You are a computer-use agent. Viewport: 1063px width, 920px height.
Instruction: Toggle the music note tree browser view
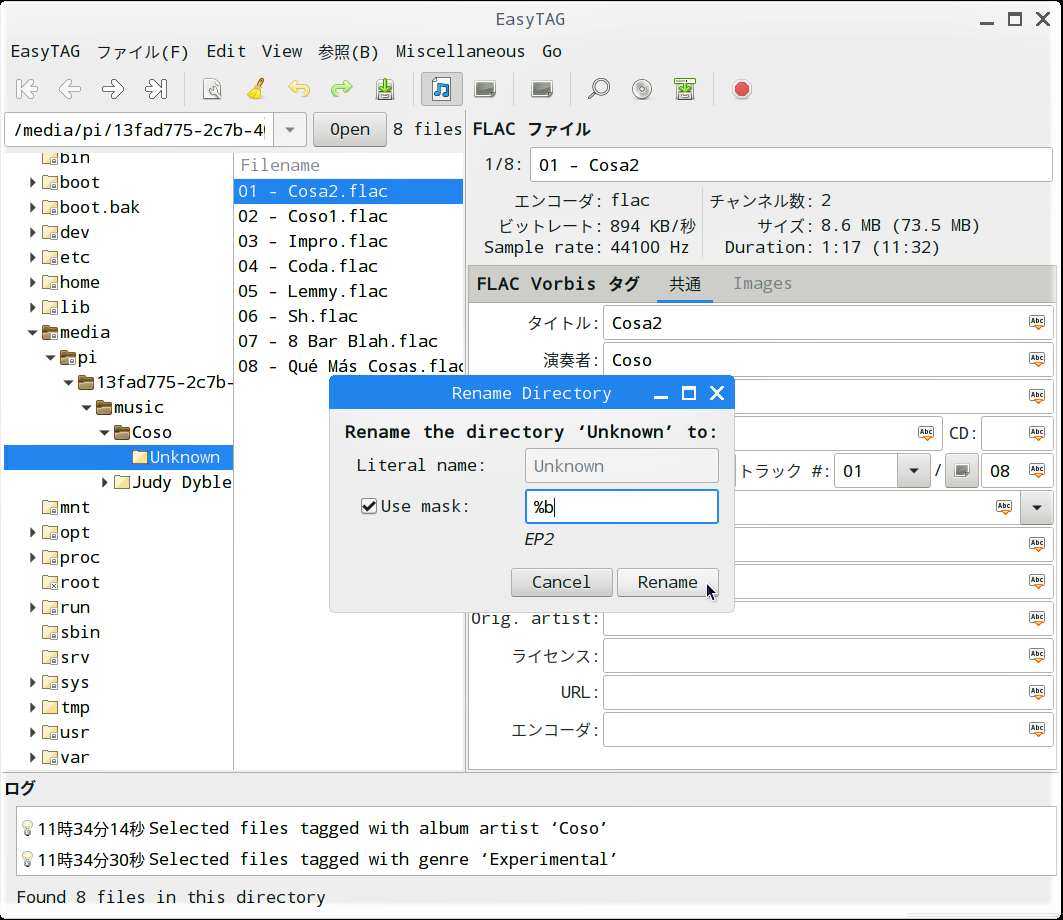tap(441, 89)
